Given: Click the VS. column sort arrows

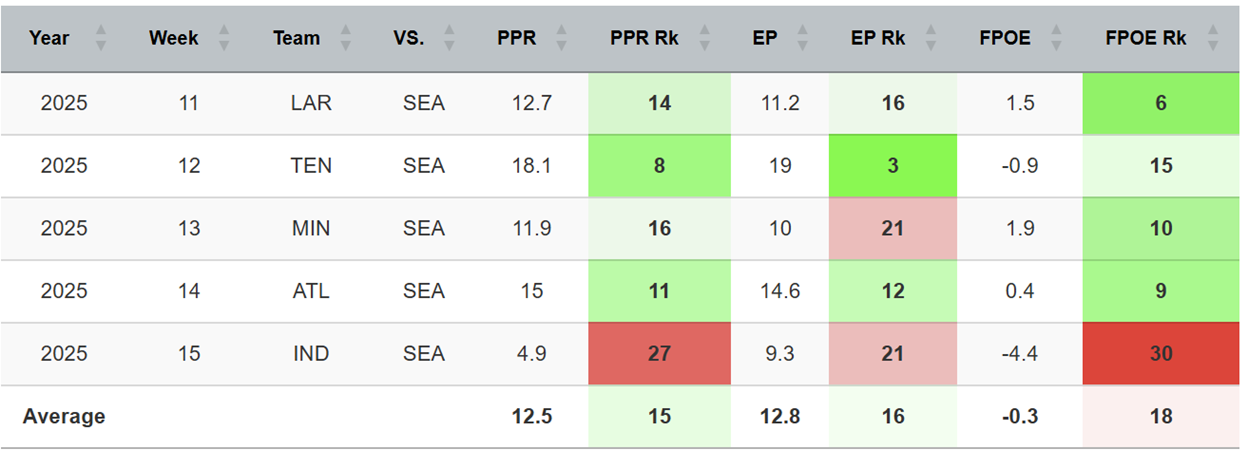Looking at the screenshot, I should click(449, 39).
